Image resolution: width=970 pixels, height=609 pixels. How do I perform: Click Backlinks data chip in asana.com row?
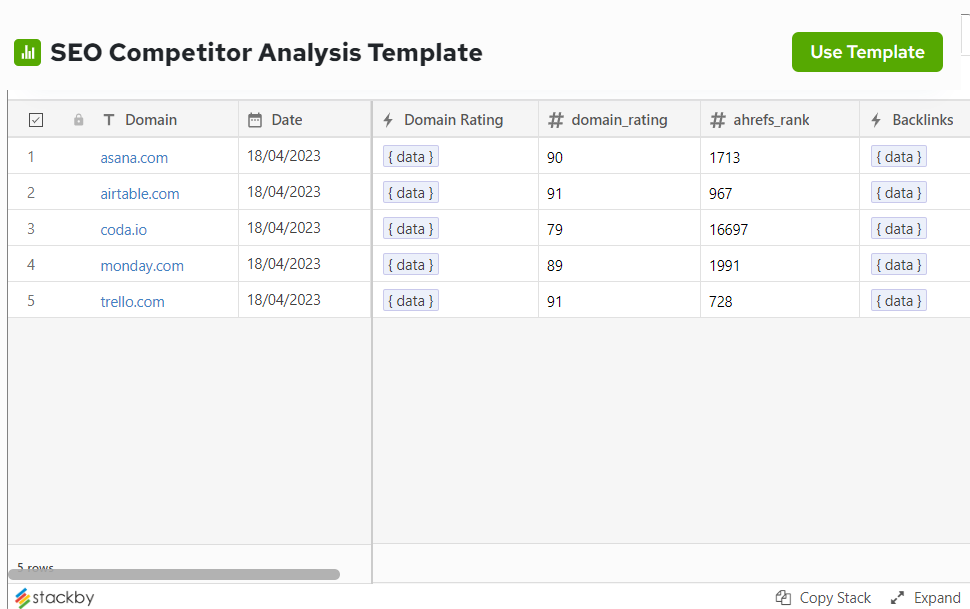point(899,157)
